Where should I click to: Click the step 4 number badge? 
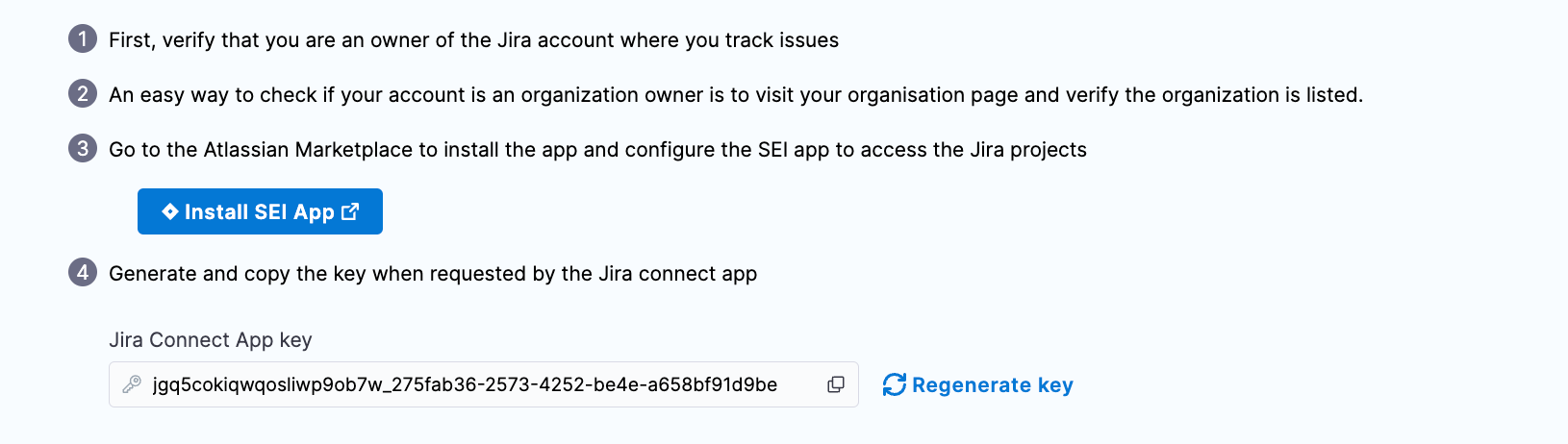[83, 272]
